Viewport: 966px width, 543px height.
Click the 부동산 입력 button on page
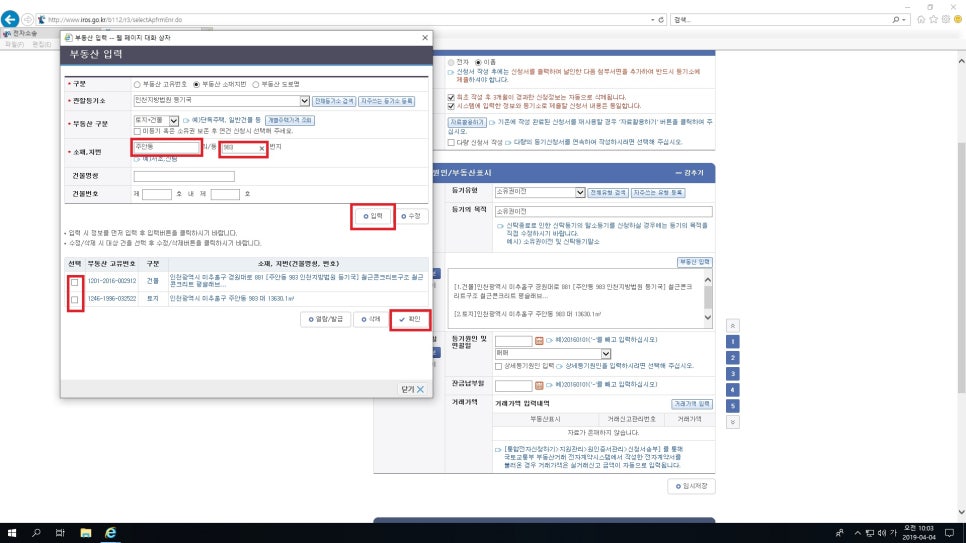point(694,263)
